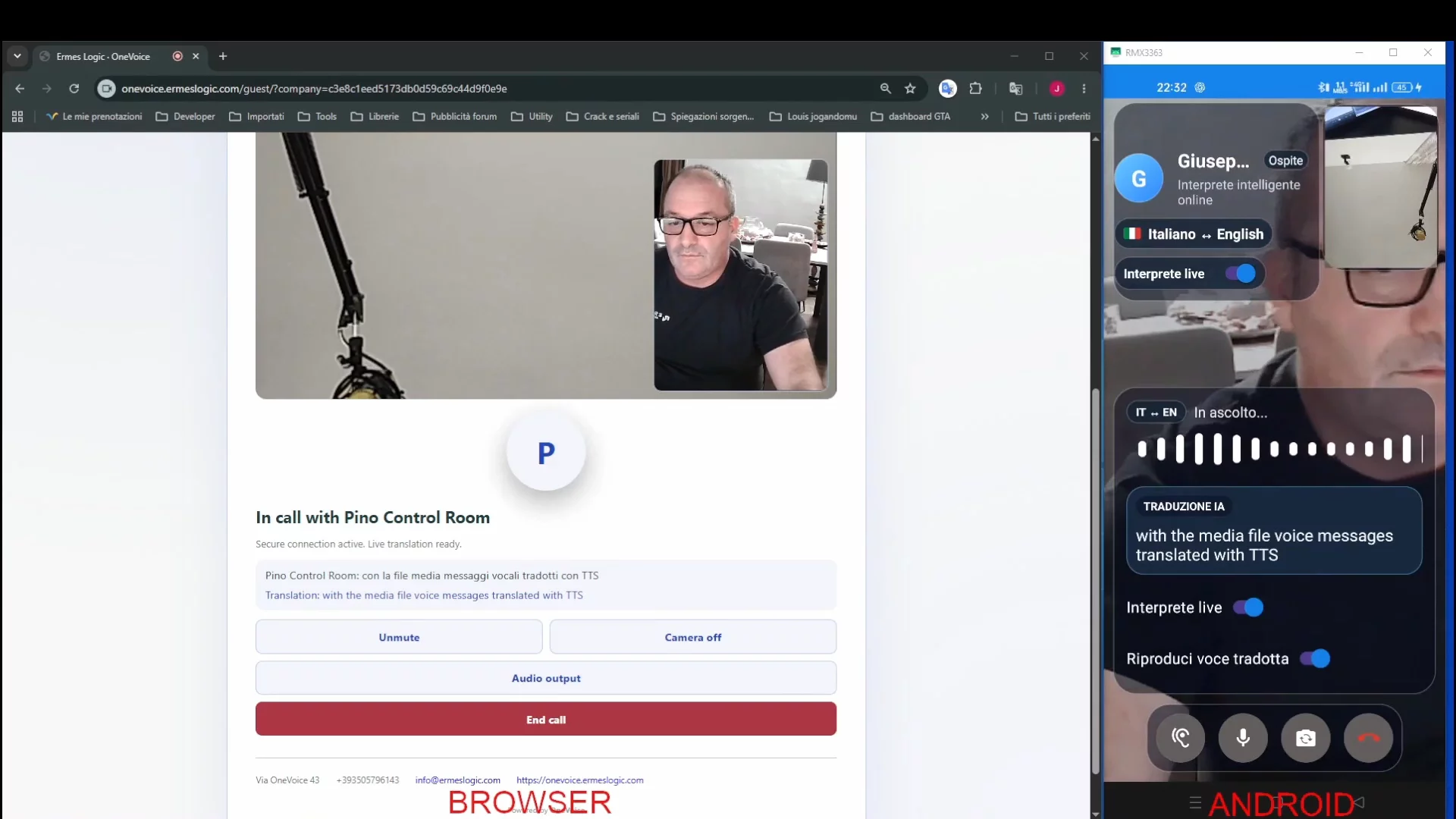Open the apps grid in bookmarks bar
Screen dimensions: 1456x819
(17, 117)
